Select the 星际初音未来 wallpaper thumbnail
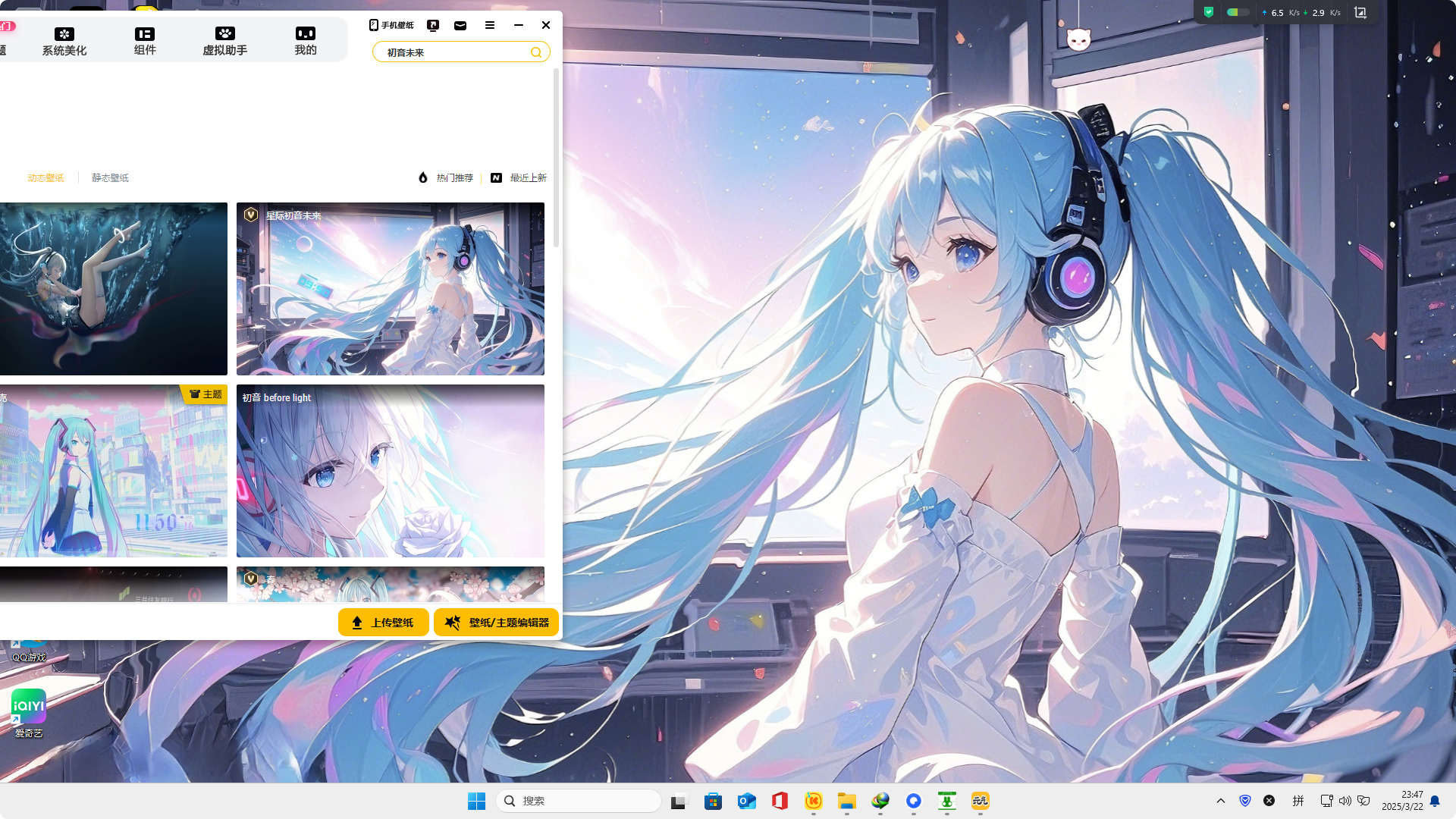Screen dimensions: 1456x819 pyautogui.click(x=390, y=288)
